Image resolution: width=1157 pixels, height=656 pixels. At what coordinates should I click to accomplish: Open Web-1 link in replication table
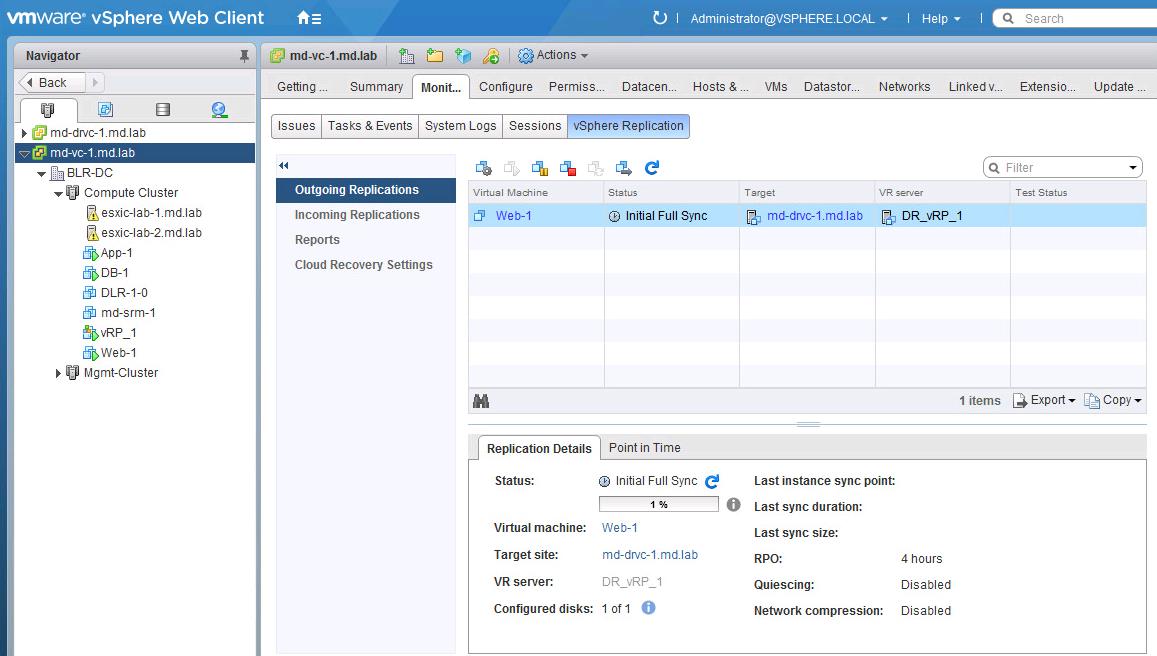(x=514, y=215)
